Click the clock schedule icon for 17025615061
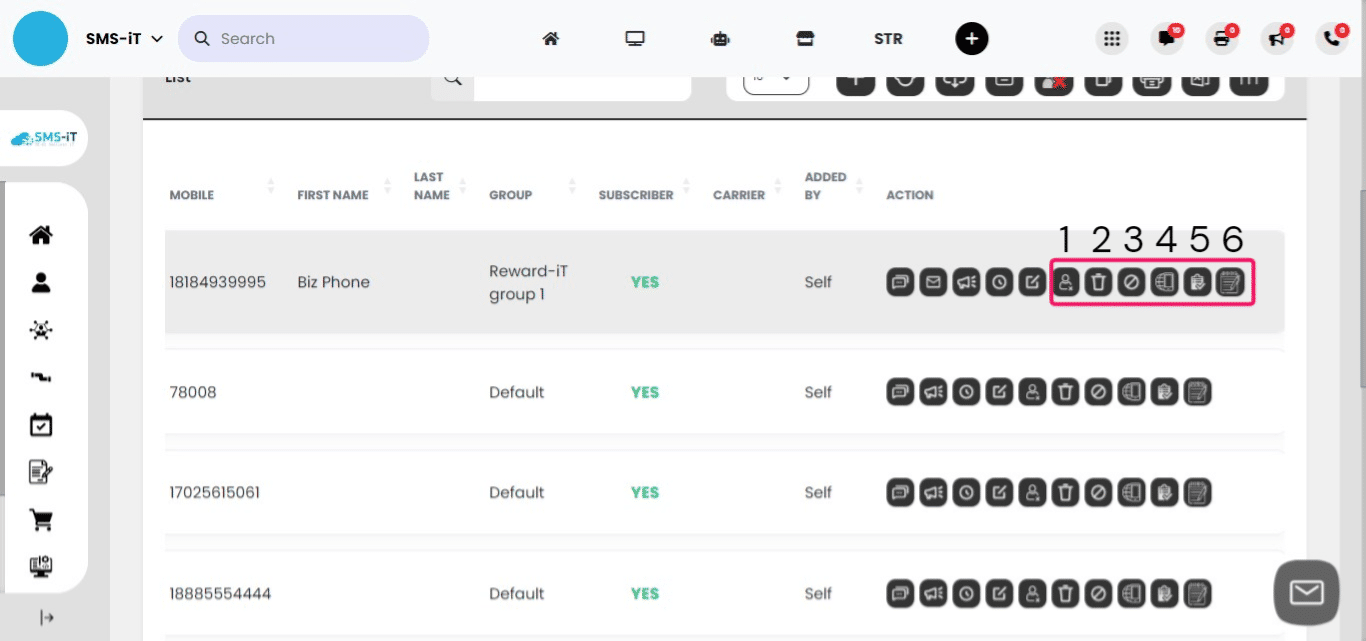The image size is (1366, 641). tap(966, 492)
